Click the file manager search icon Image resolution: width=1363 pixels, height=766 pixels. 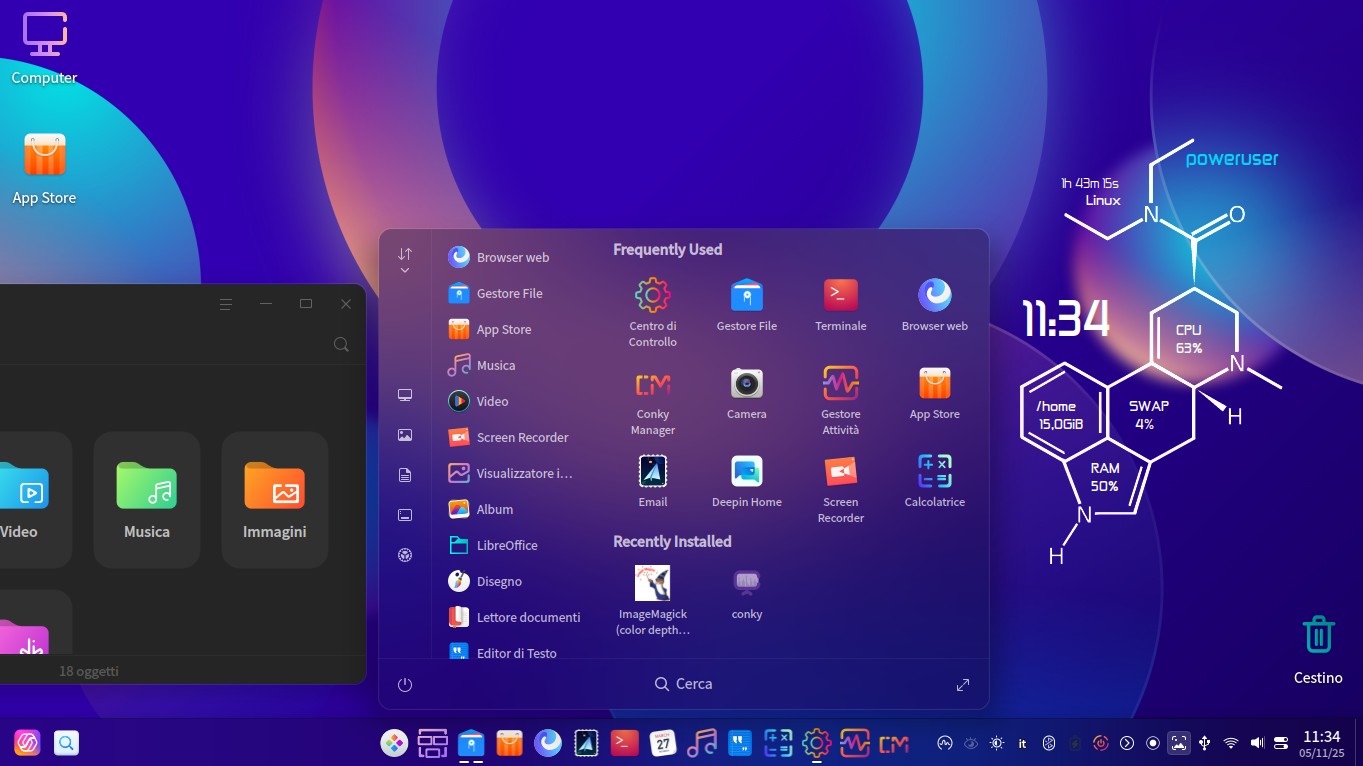pyautogui.click(x=341, y=344)
